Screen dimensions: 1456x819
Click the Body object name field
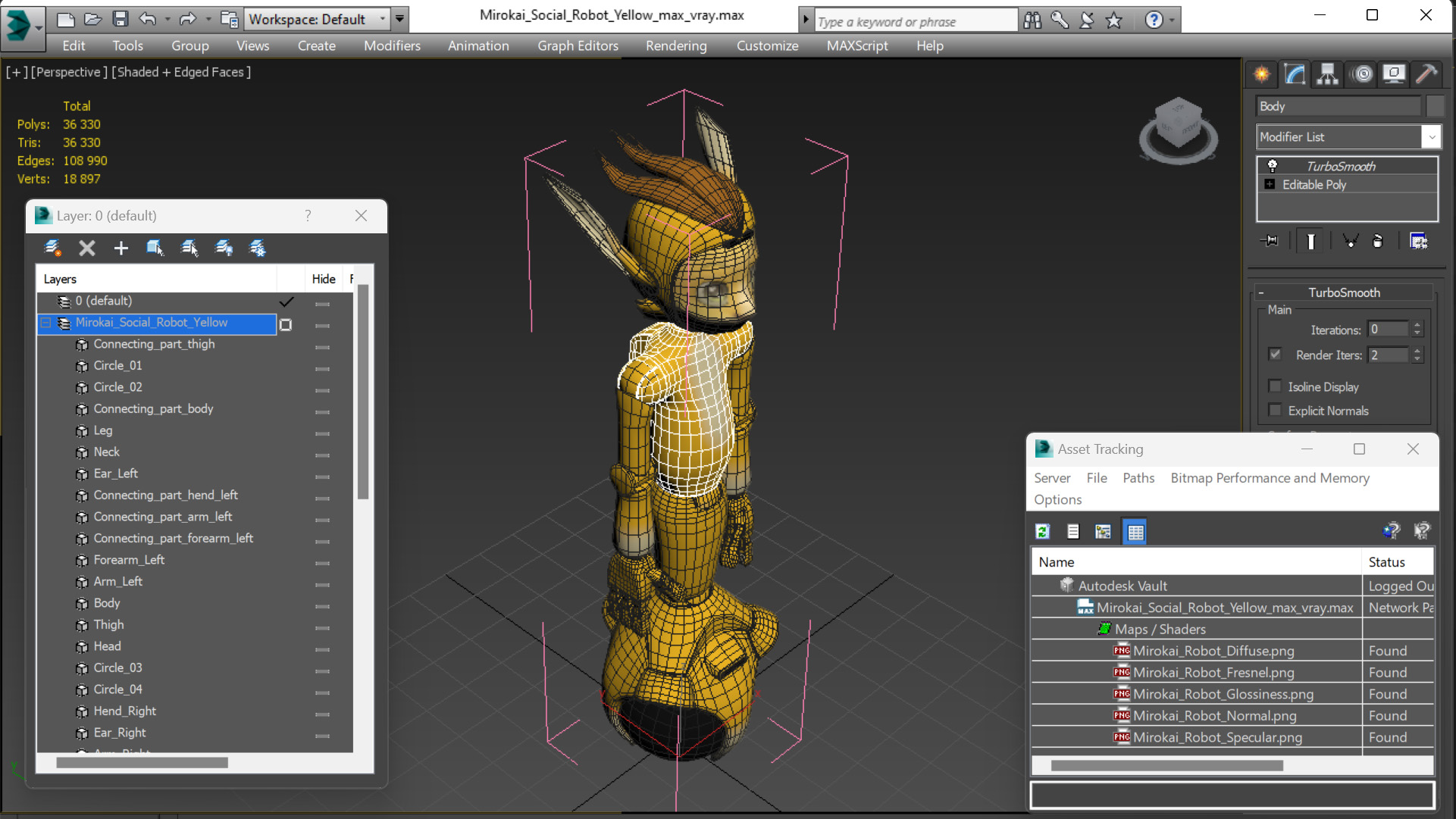(x=1339, y=106)
